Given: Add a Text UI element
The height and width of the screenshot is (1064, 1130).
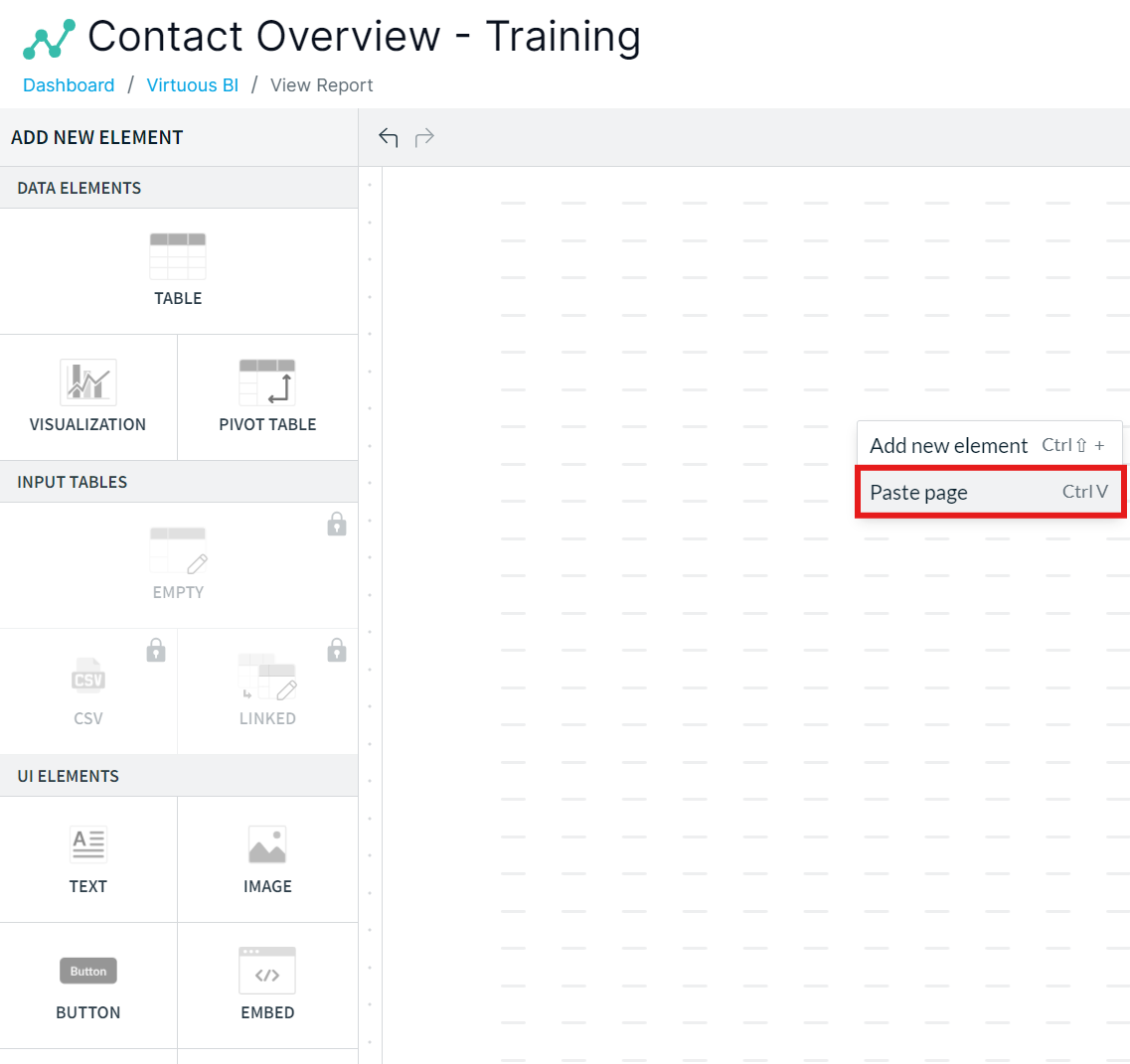Looking at the screenshot, I should click(x=87, y=859).
